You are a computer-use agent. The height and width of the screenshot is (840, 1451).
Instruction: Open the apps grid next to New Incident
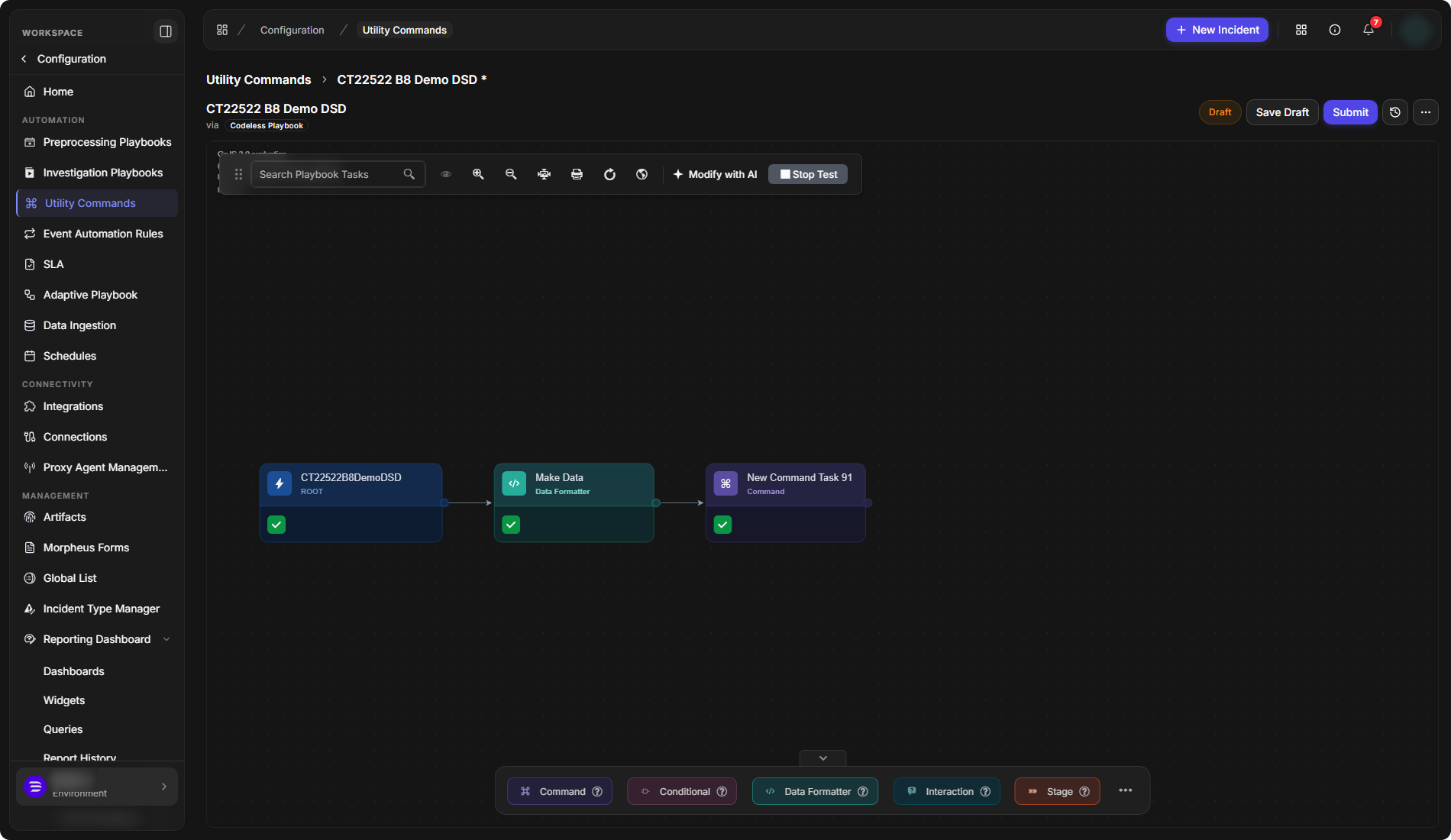[x=1301, y=30]
